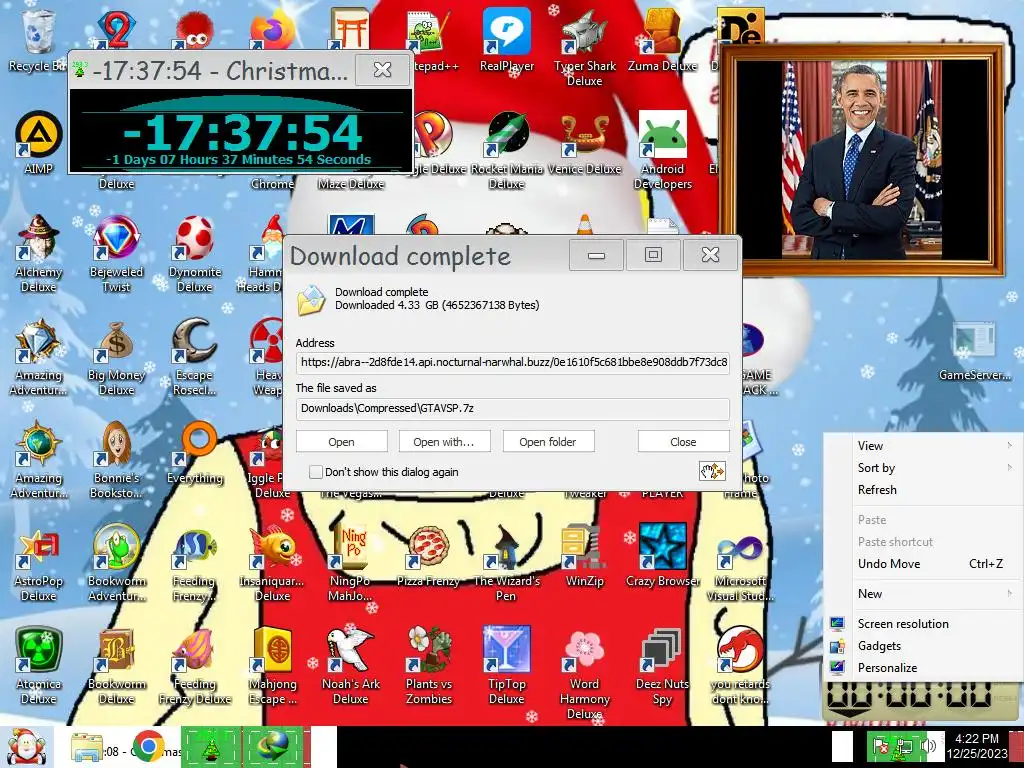The height and width of the screenshot is (768, 1024).
Task: Click the Pizza Frenzy icon
Action: (428, 555)
